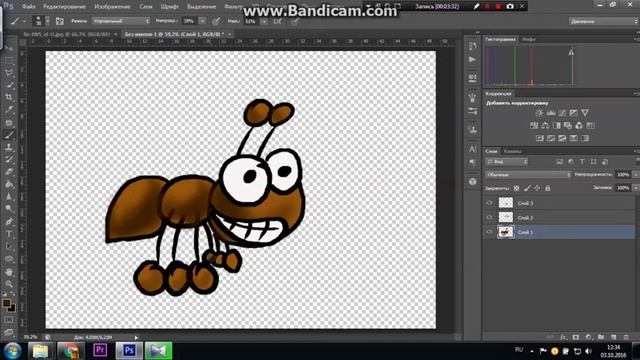Select the Hand tool
640x360 pixels.
coord(9,272)
